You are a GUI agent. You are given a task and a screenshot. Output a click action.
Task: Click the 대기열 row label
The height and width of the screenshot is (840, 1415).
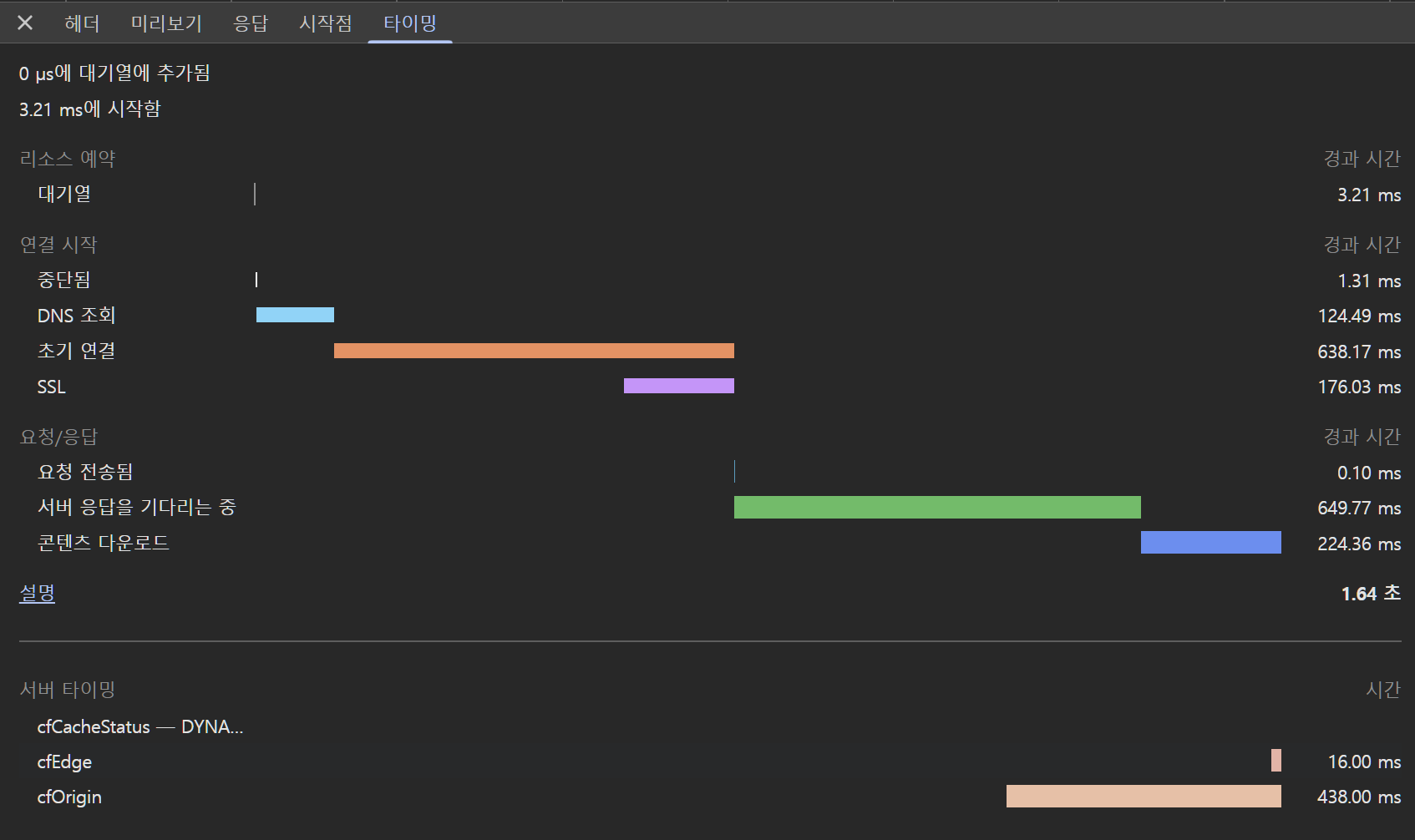point(64,195)
